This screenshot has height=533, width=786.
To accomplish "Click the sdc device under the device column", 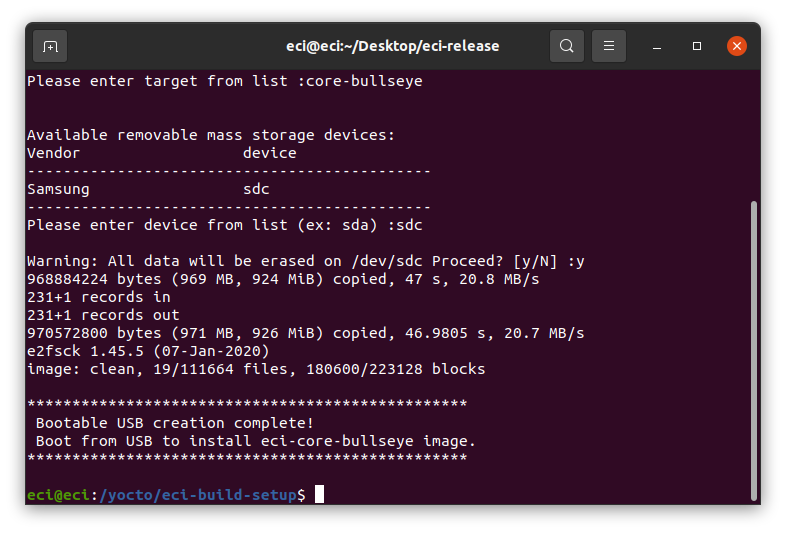I will click(256, 189).
